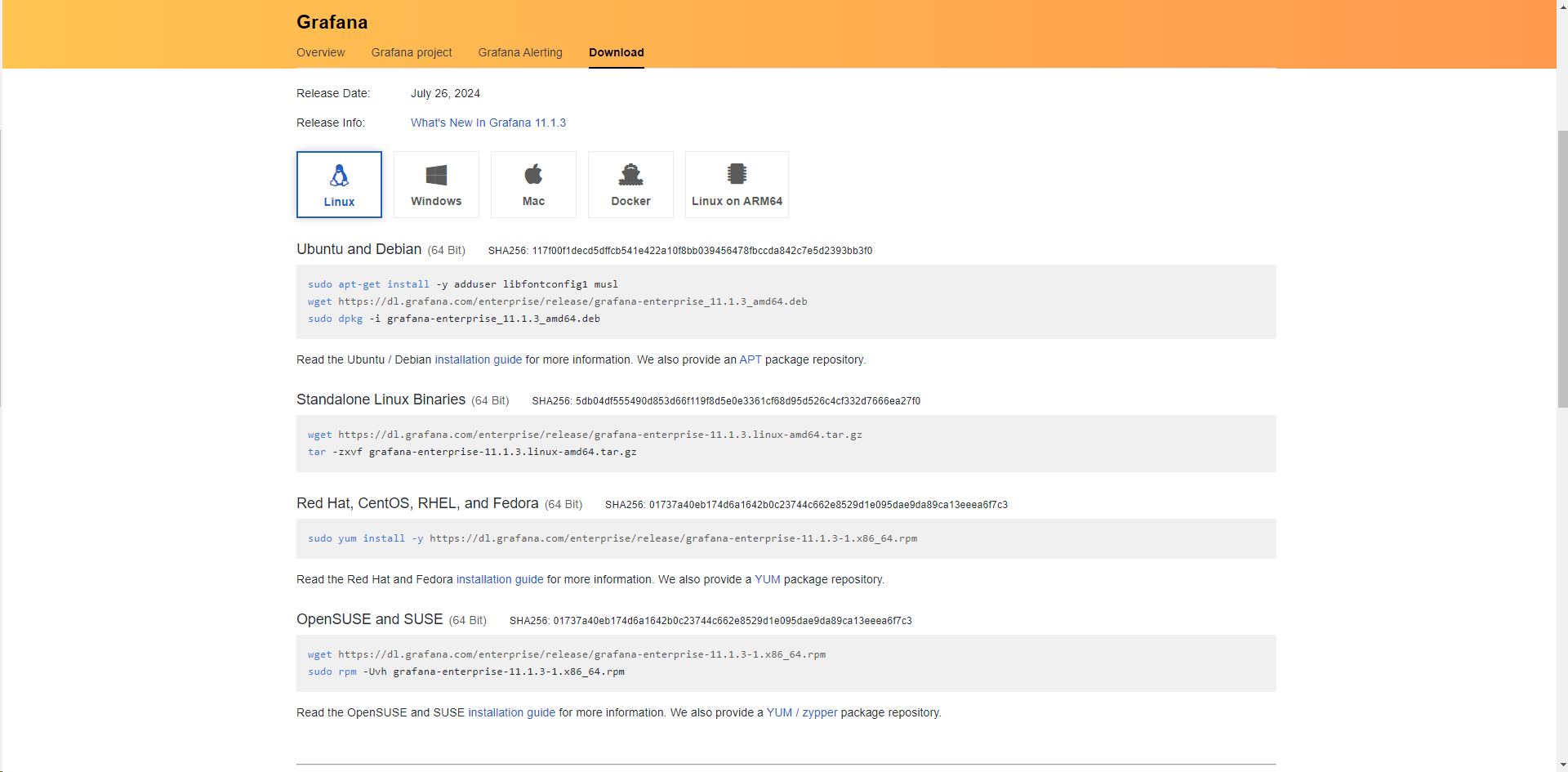The height and width of the screenshot is (772, 1568).
Task: Click scrollbar down arrow button
Action: pyautogui.click(x=1562, y=765)
